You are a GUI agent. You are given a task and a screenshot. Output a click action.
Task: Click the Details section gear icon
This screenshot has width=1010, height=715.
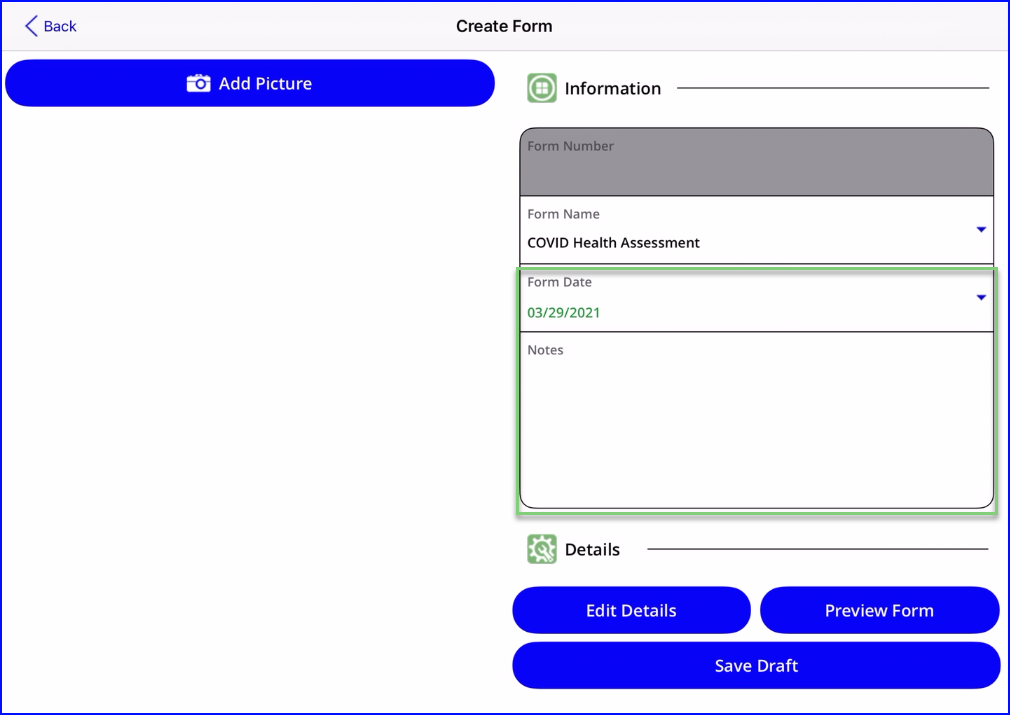[542, 549]
